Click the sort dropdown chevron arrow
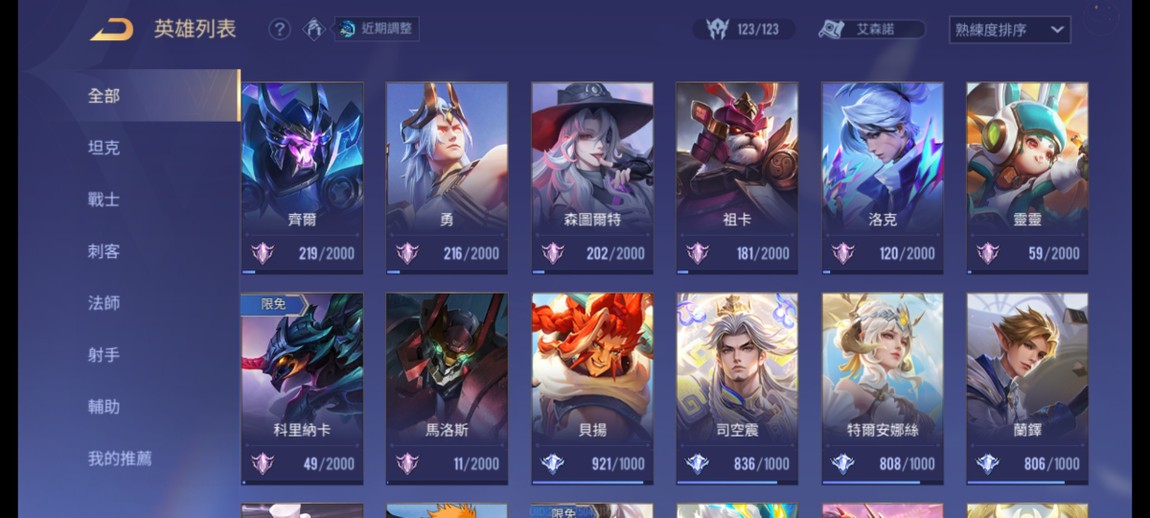Screen dimensions: 1150x518 pyautogui.click(x=1057, y=30)
